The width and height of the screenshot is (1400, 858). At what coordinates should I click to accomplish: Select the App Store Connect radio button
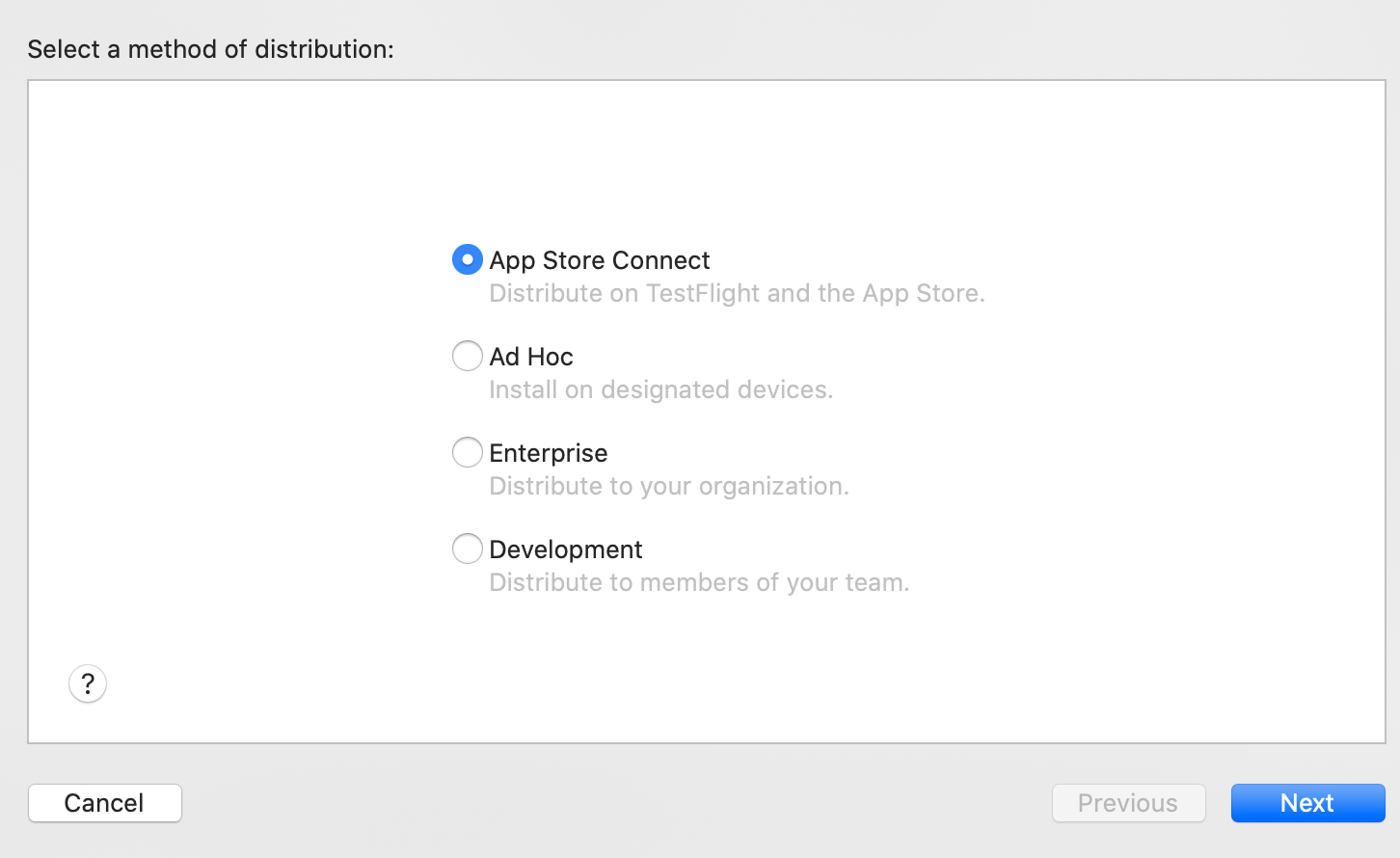[x=468, y=259]
